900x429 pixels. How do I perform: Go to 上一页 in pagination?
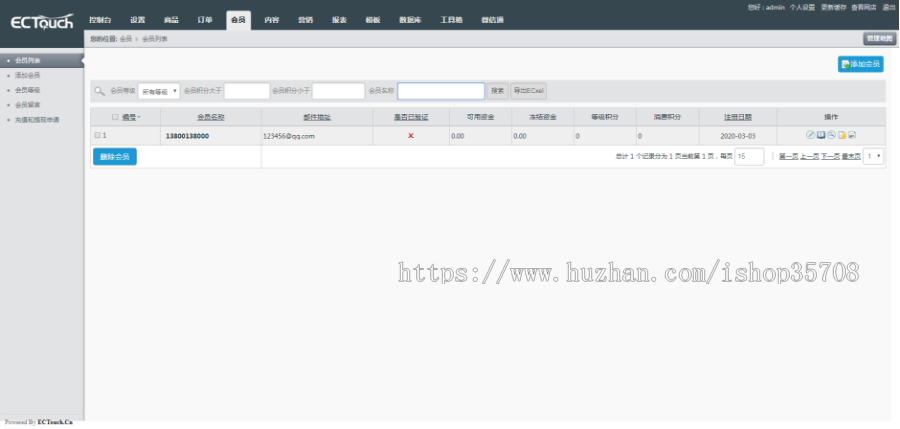pyautogui.click(x=809, y=156)
